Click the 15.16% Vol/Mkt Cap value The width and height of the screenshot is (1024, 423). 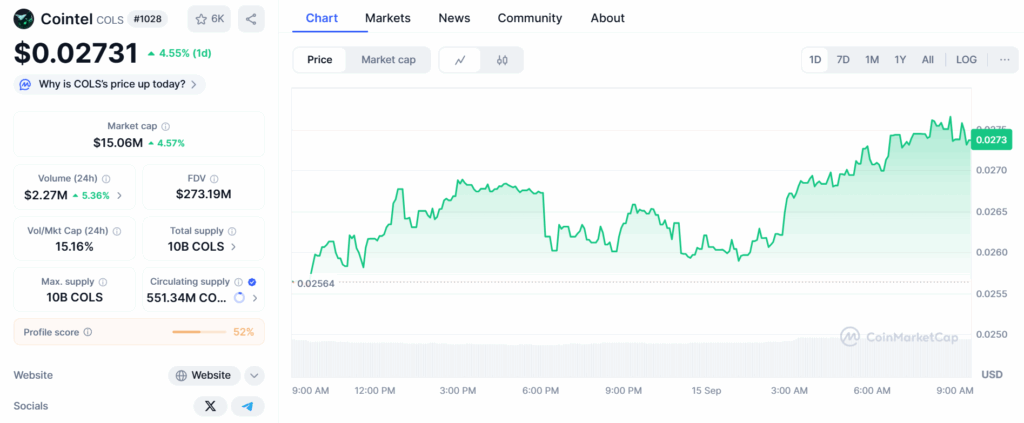point(74,247)
